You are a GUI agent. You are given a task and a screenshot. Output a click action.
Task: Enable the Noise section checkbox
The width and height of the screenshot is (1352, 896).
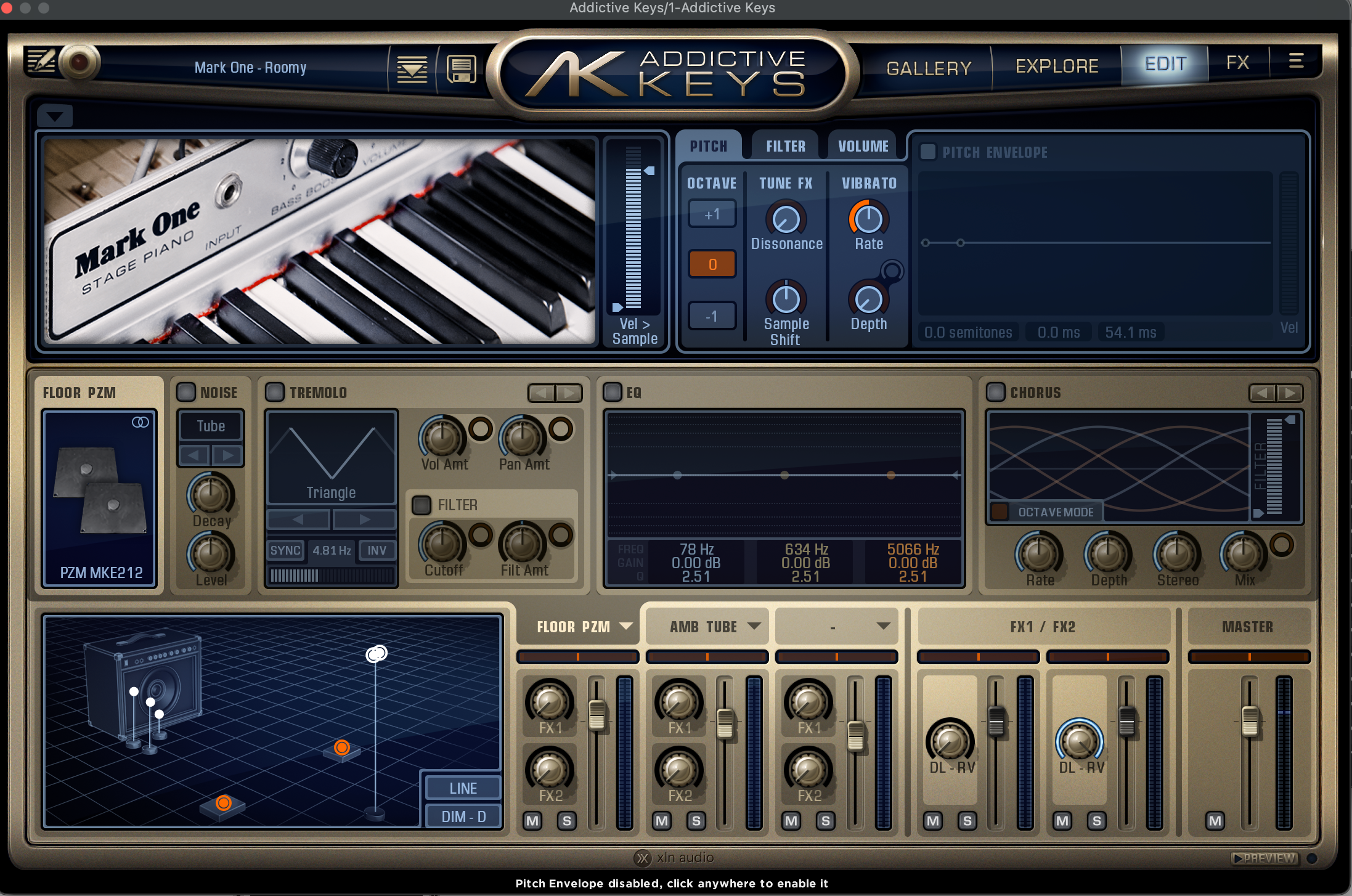click(186, 392)
